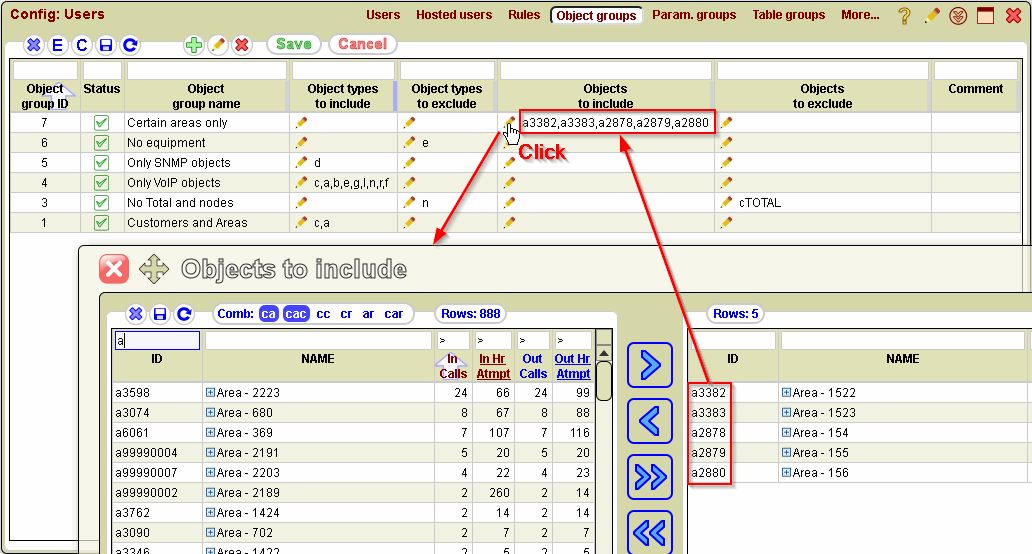Image resolution: width=1032 pixels, height=554 pixels.
Task: Click the pencil edit icon in header
Action: (931, 16)
